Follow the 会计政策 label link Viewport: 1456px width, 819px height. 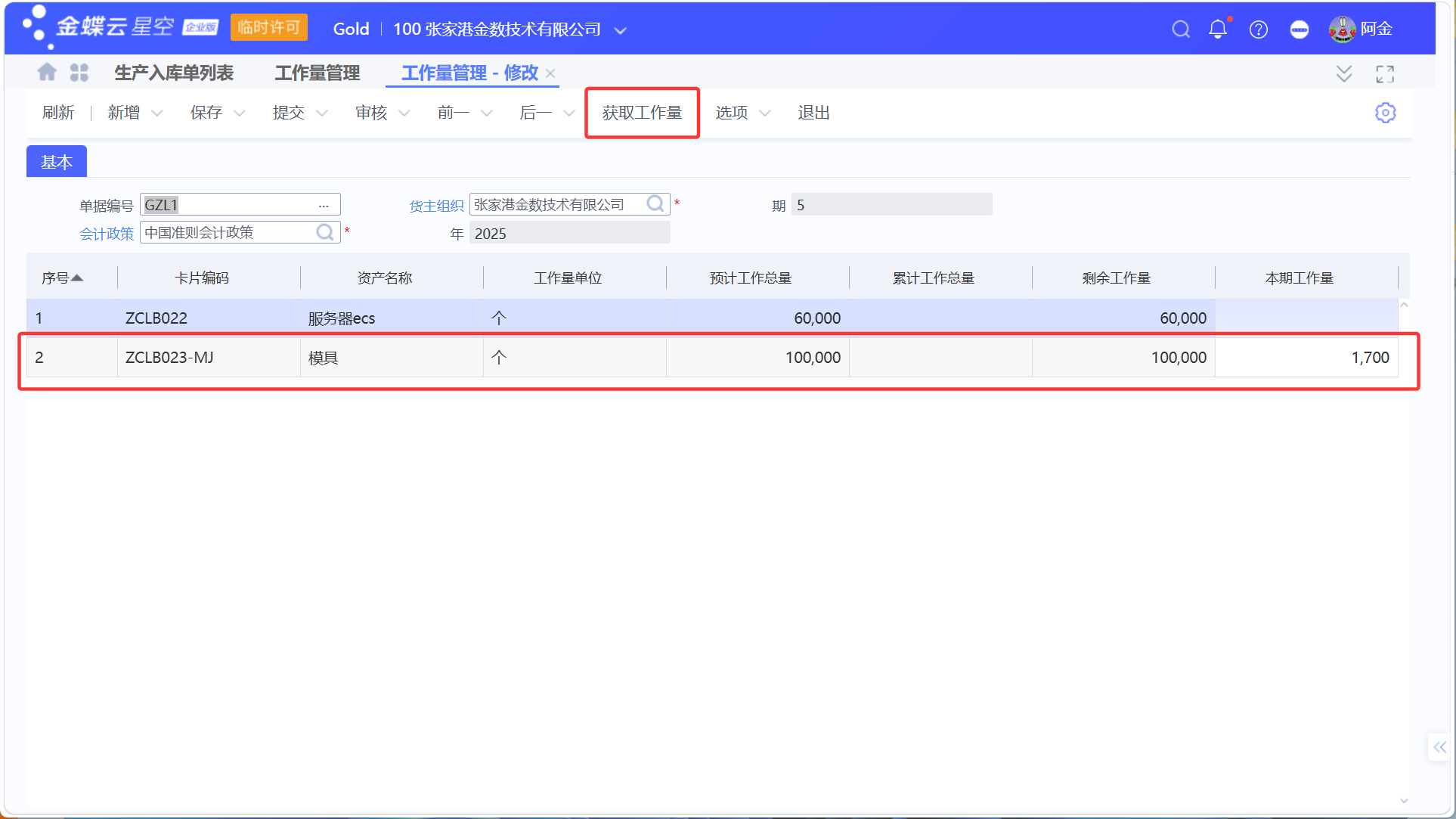pyautogui.click(x=107, y=234)
